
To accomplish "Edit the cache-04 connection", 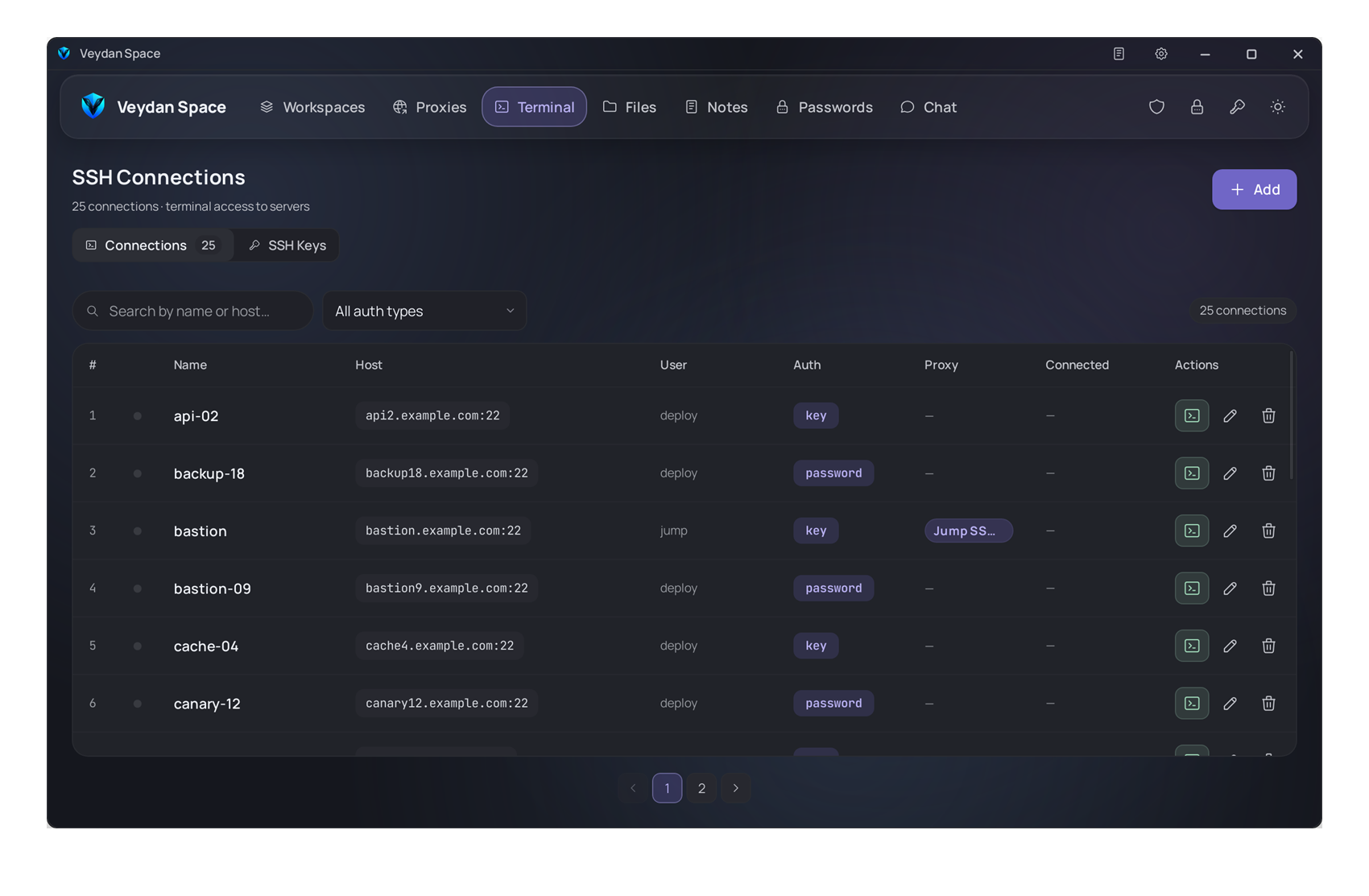I will (1230, 646).
